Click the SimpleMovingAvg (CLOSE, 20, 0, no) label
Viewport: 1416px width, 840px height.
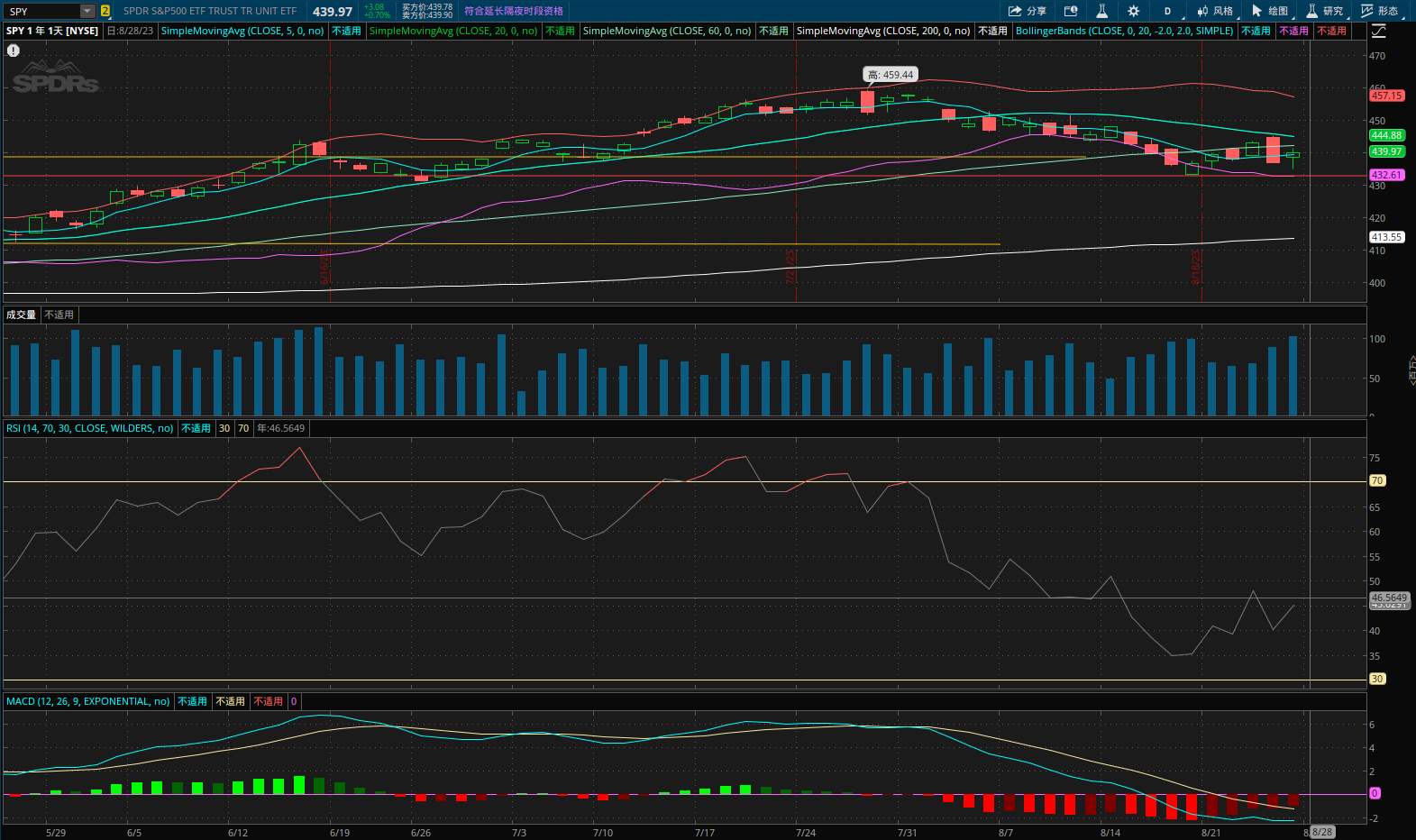[453, 31]
